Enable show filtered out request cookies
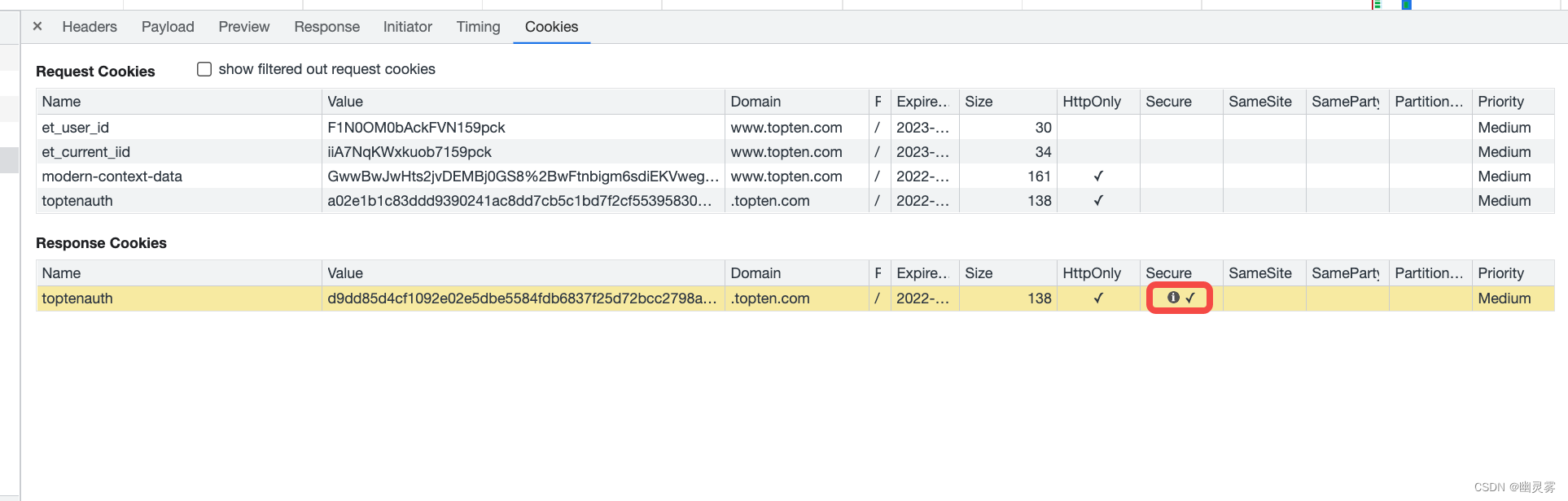This screenshot has height=501, width=1568. (204, 69)
